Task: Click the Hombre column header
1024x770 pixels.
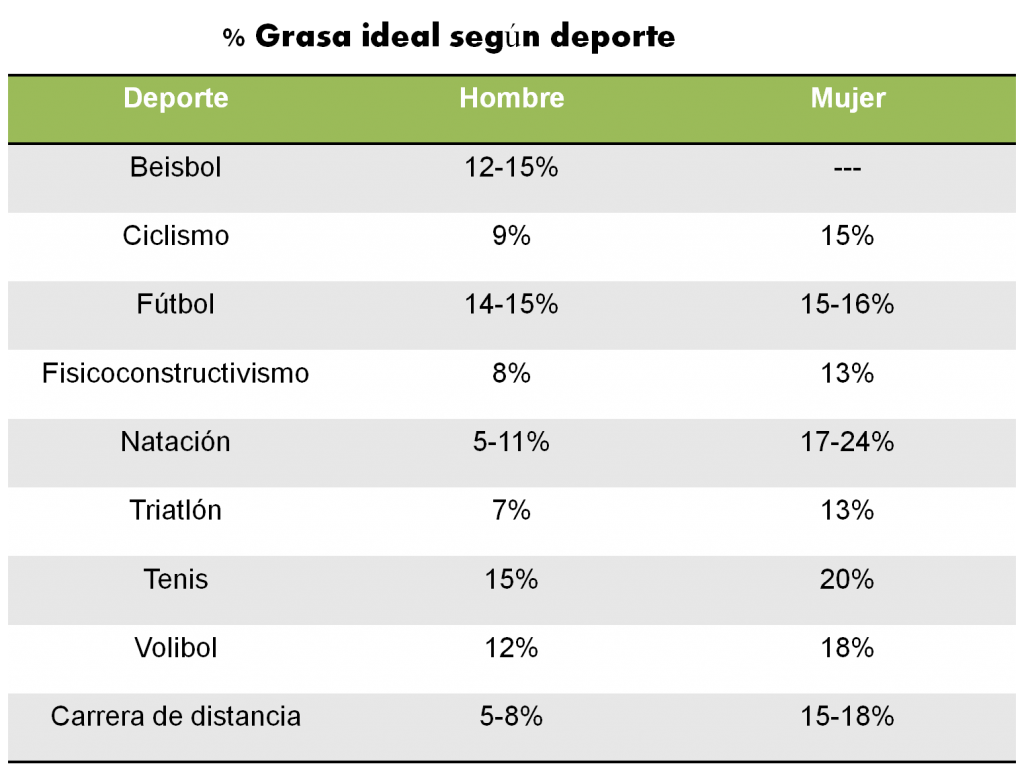Action: (x=511, y=98)
